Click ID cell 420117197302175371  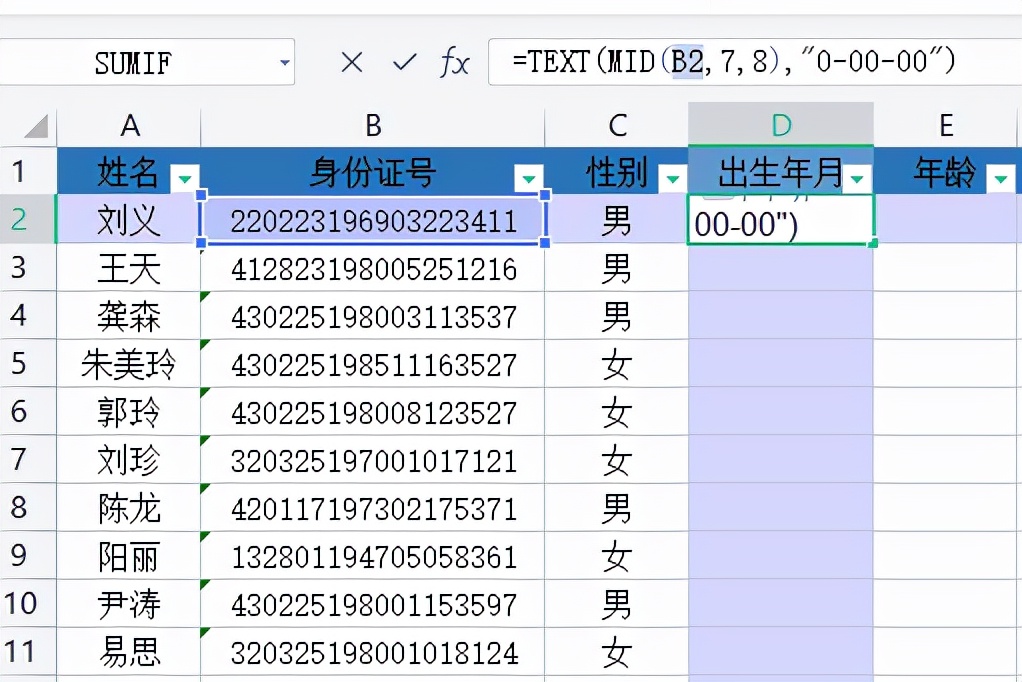click(373, 507)
